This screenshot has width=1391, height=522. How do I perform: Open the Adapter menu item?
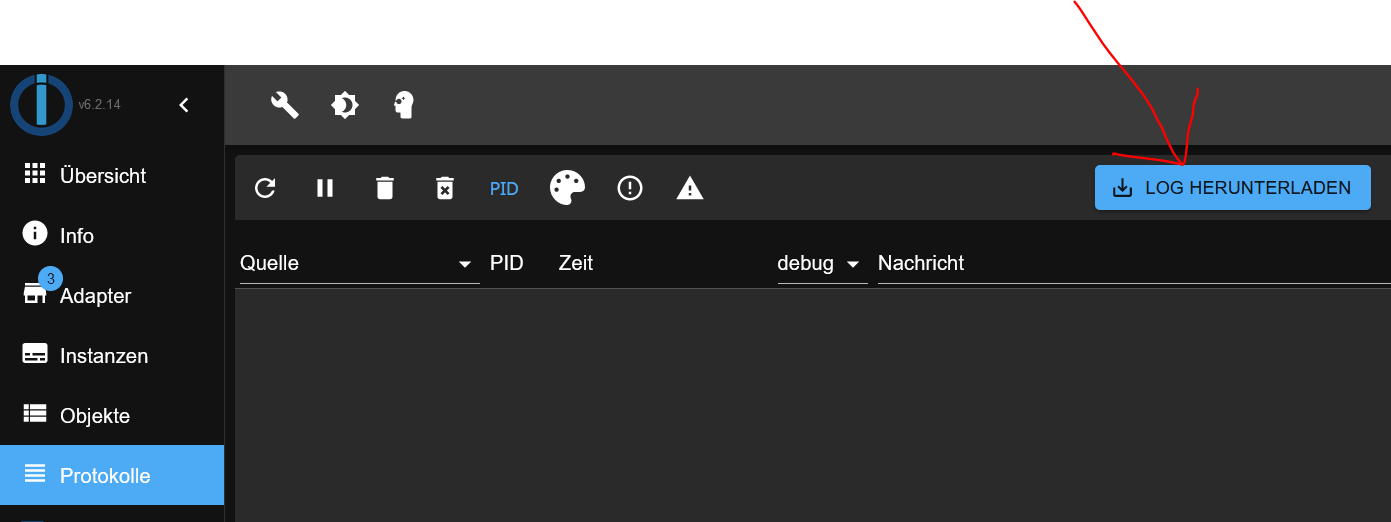tap(95, 296)
